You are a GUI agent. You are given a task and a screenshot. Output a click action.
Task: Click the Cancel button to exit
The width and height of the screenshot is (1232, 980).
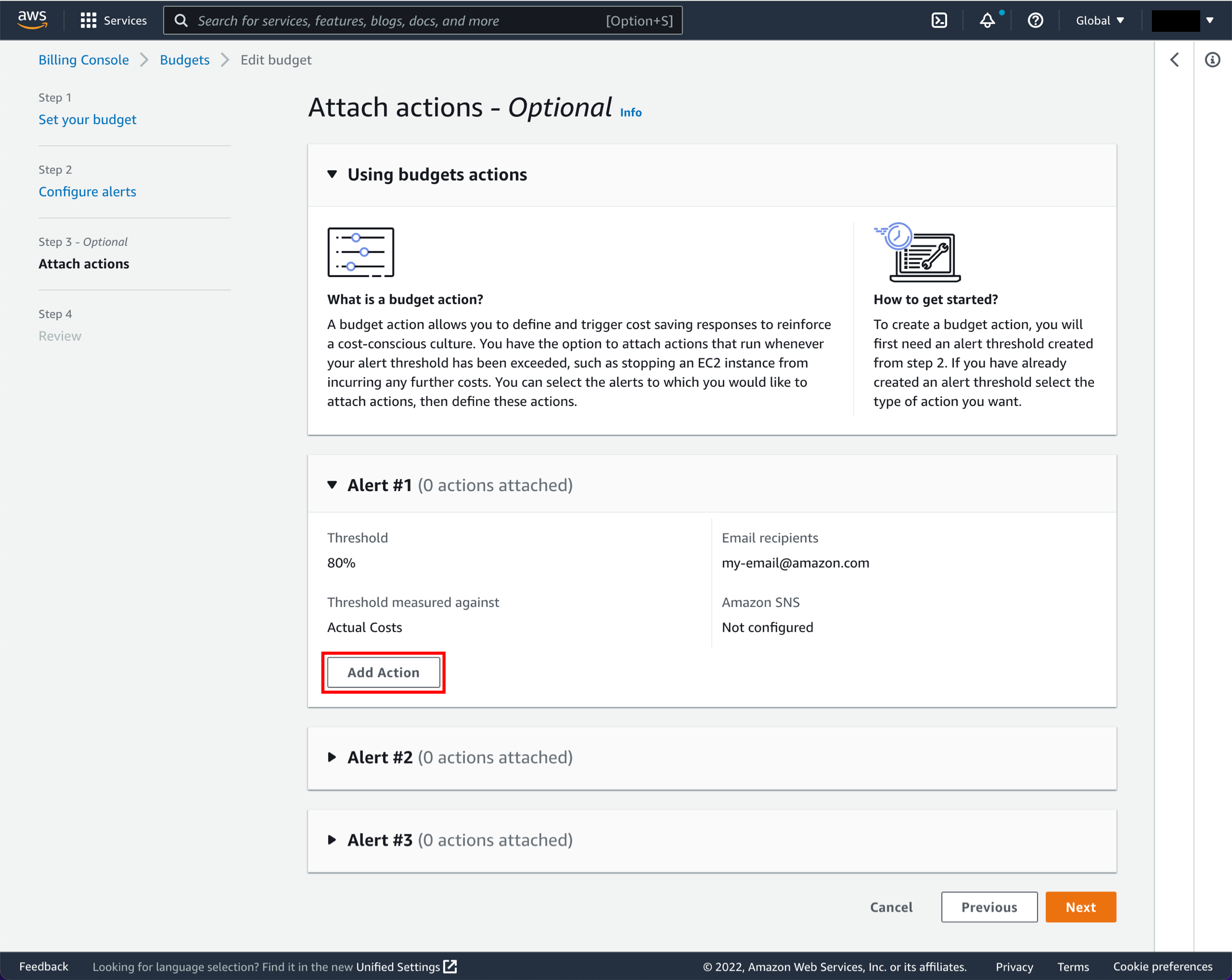click(x=891, y=907)
